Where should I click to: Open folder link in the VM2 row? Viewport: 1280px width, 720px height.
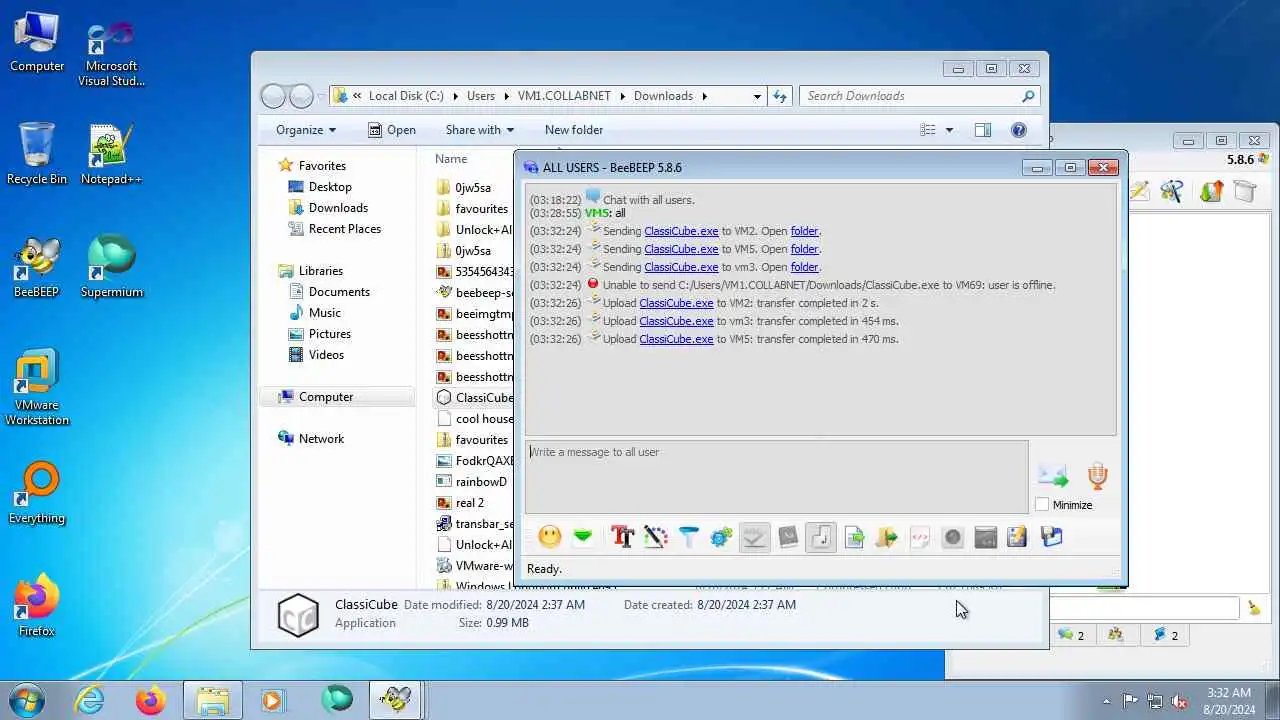coord(804,231)
